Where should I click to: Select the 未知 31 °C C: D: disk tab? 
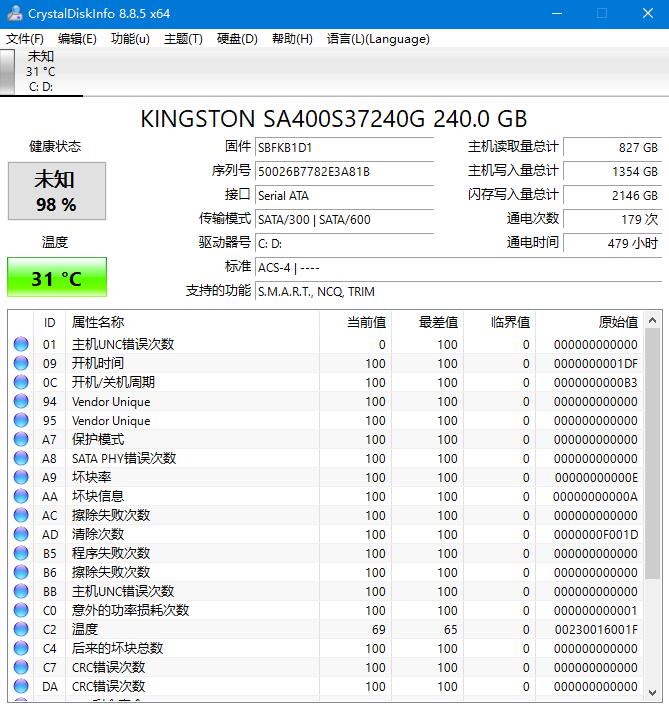(41, 71)
